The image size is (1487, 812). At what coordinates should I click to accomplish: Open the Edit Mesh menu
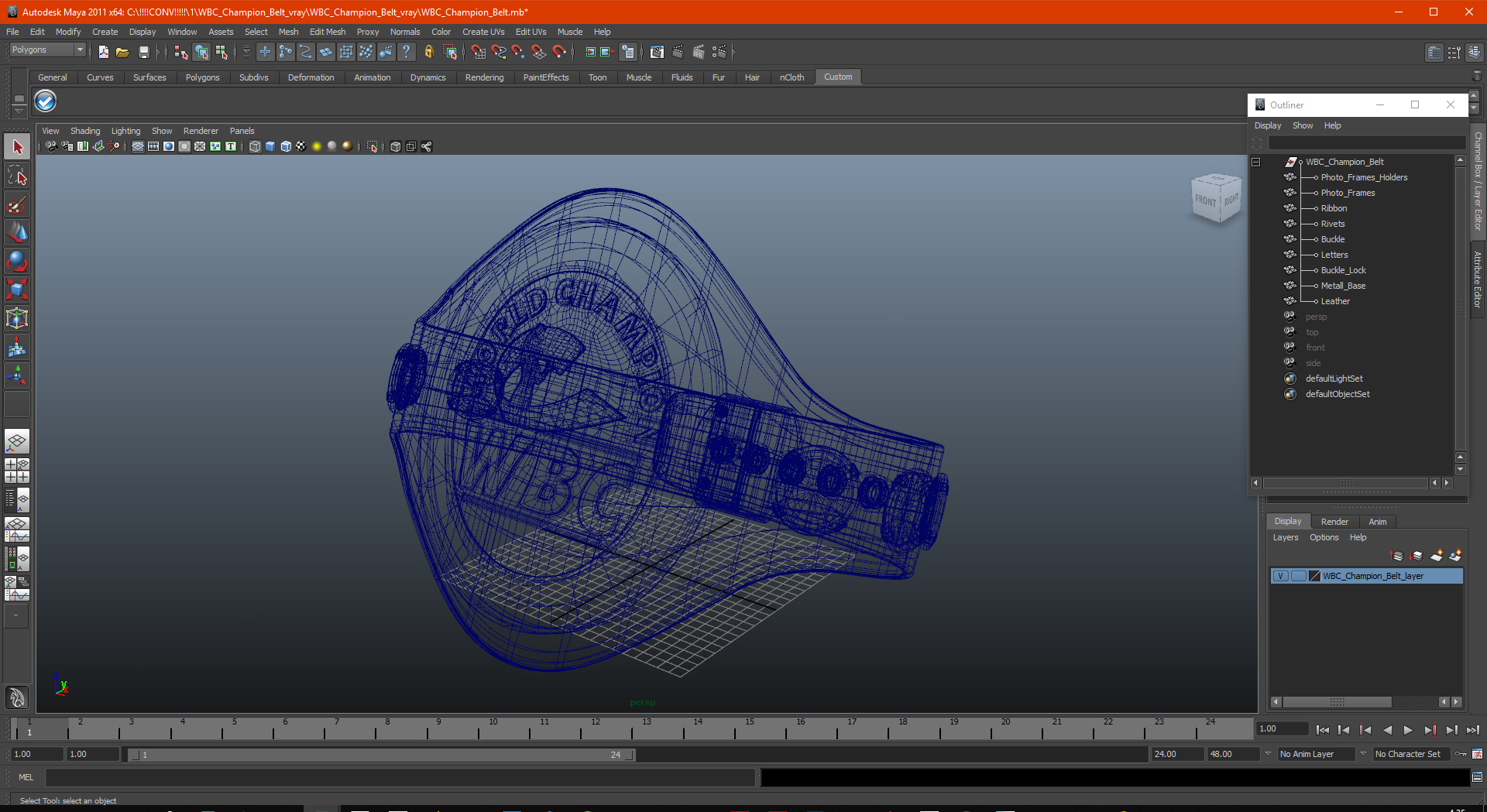328,32
